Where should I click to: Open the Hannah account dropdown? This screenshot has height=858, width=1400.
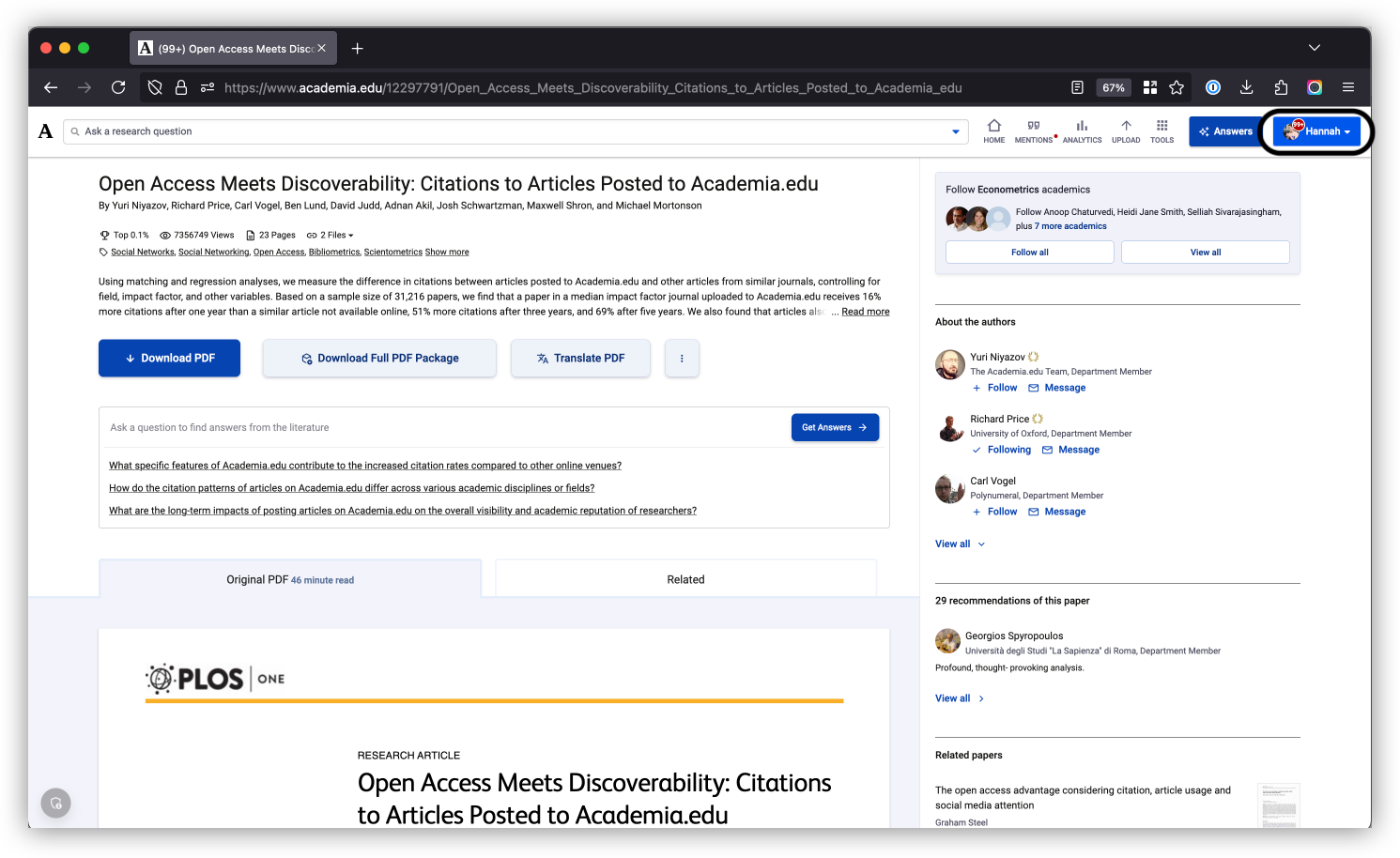tap(1318, 131)
